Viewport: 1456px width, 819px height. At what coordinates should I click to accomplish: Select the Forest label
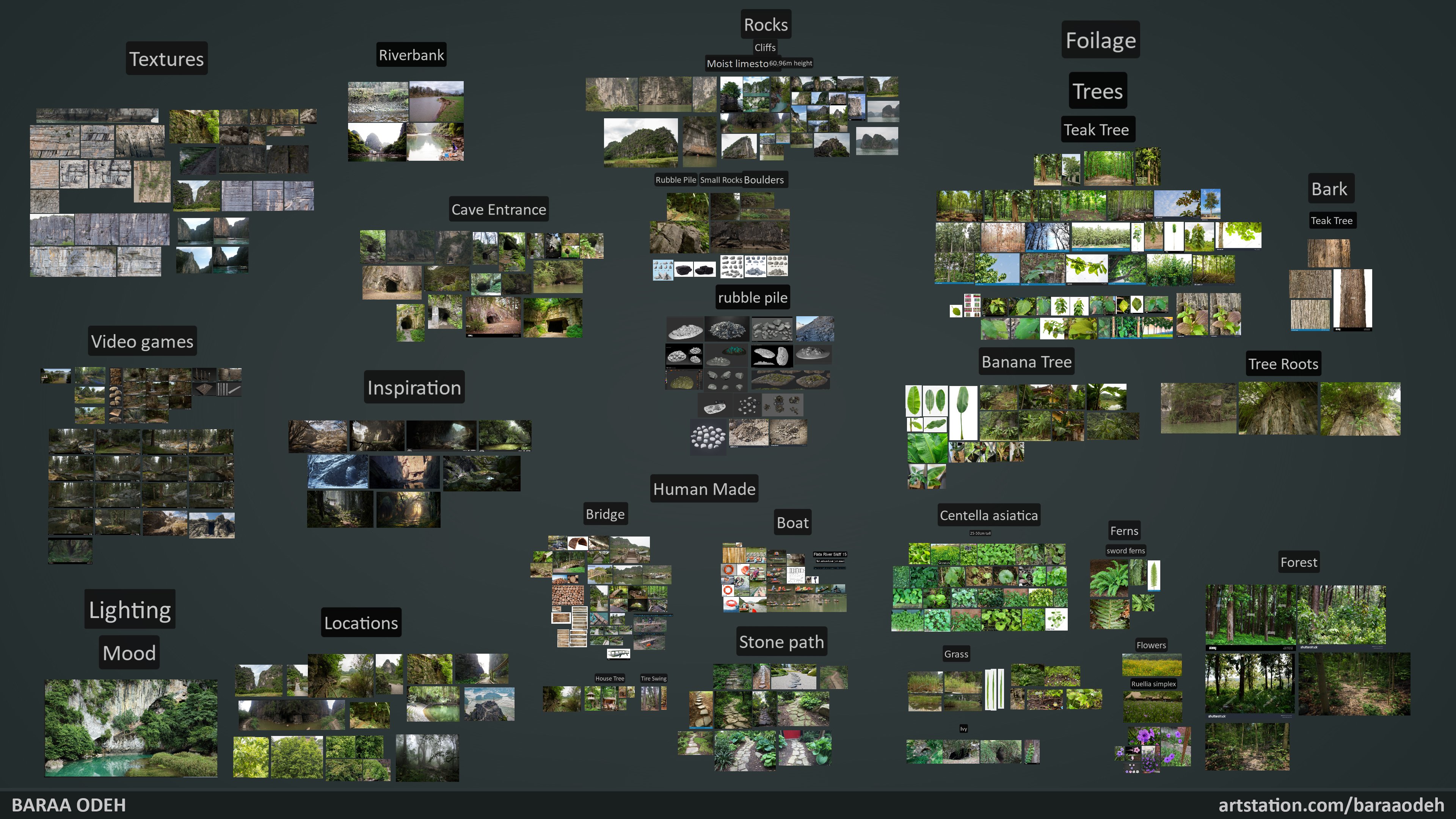click(1299, 562)
